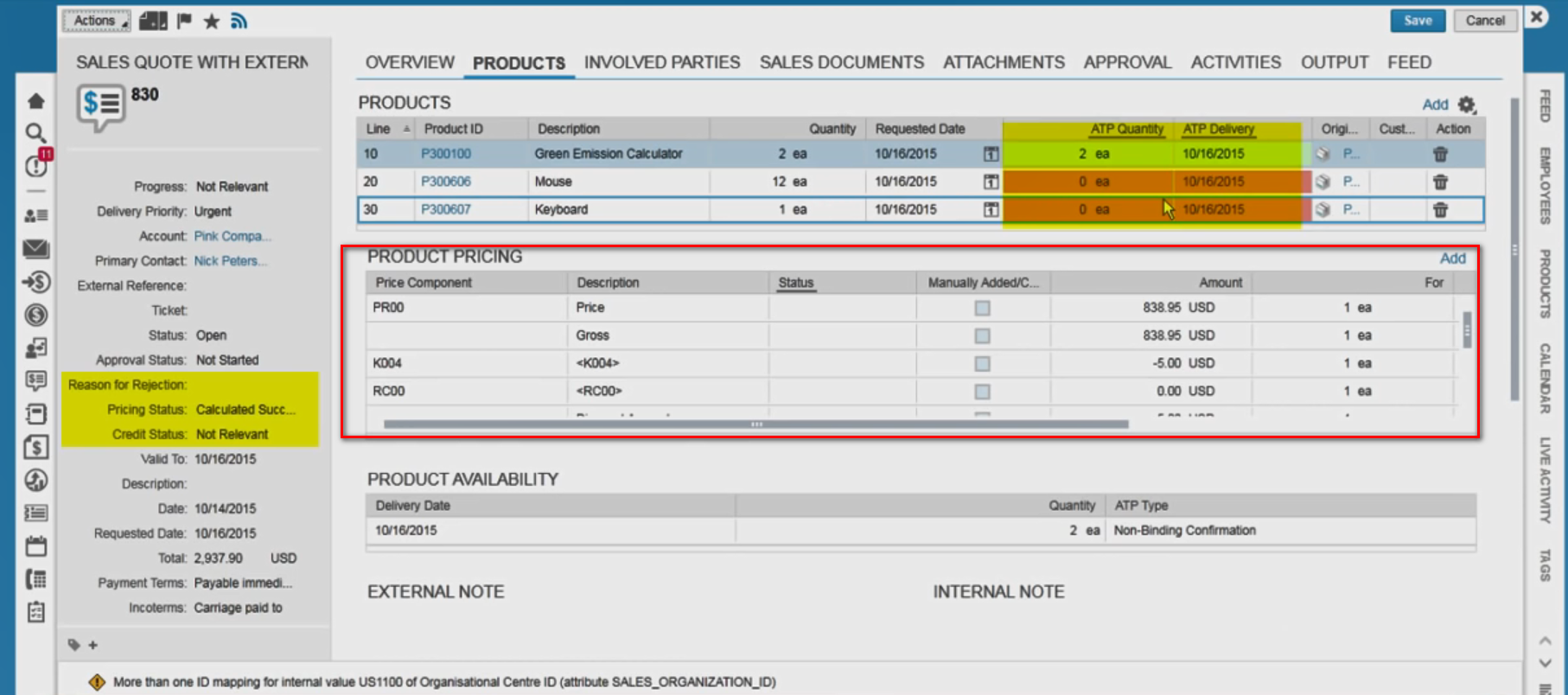Screen dimensions: 1568x695
Task: Click the flag icon in top toolbar
Action: [x=184, y=21]
